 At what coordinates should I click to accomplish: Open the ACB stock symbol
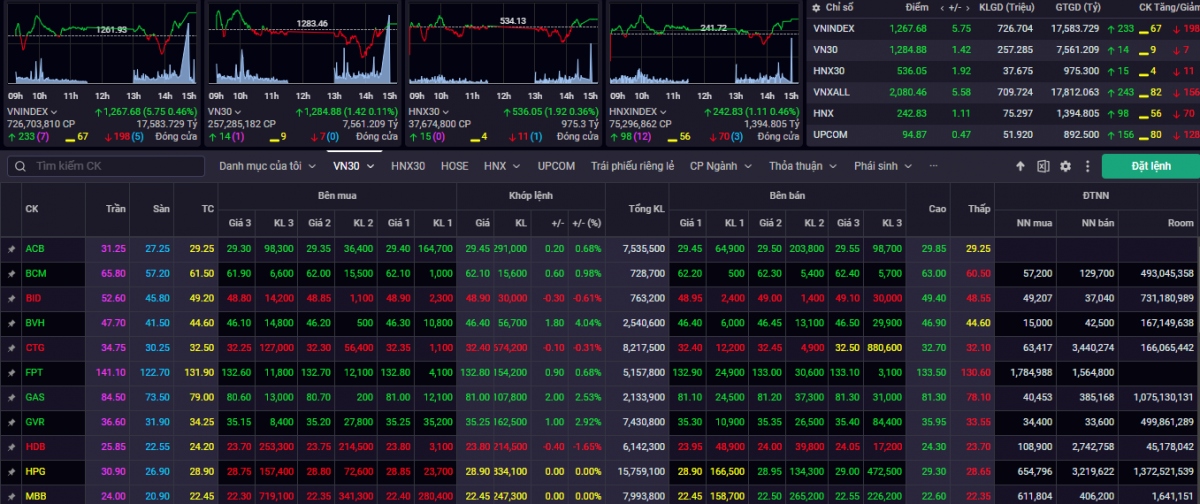35,248
